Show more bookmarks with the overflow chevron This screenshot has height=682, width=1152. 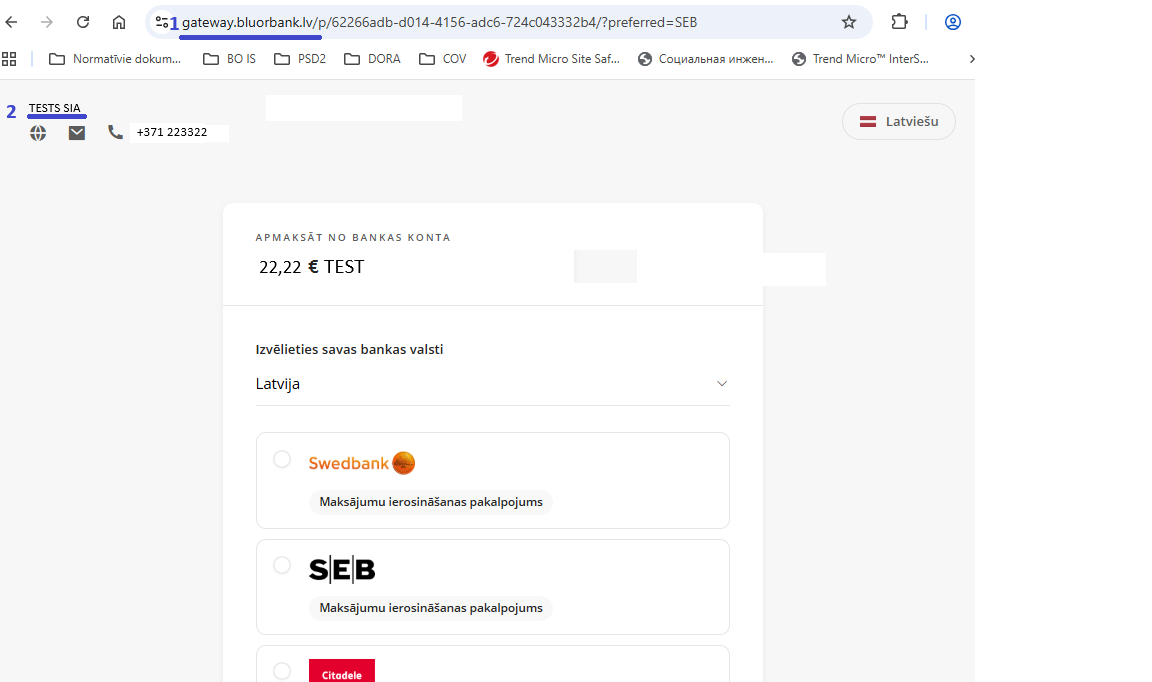point(971,59)
